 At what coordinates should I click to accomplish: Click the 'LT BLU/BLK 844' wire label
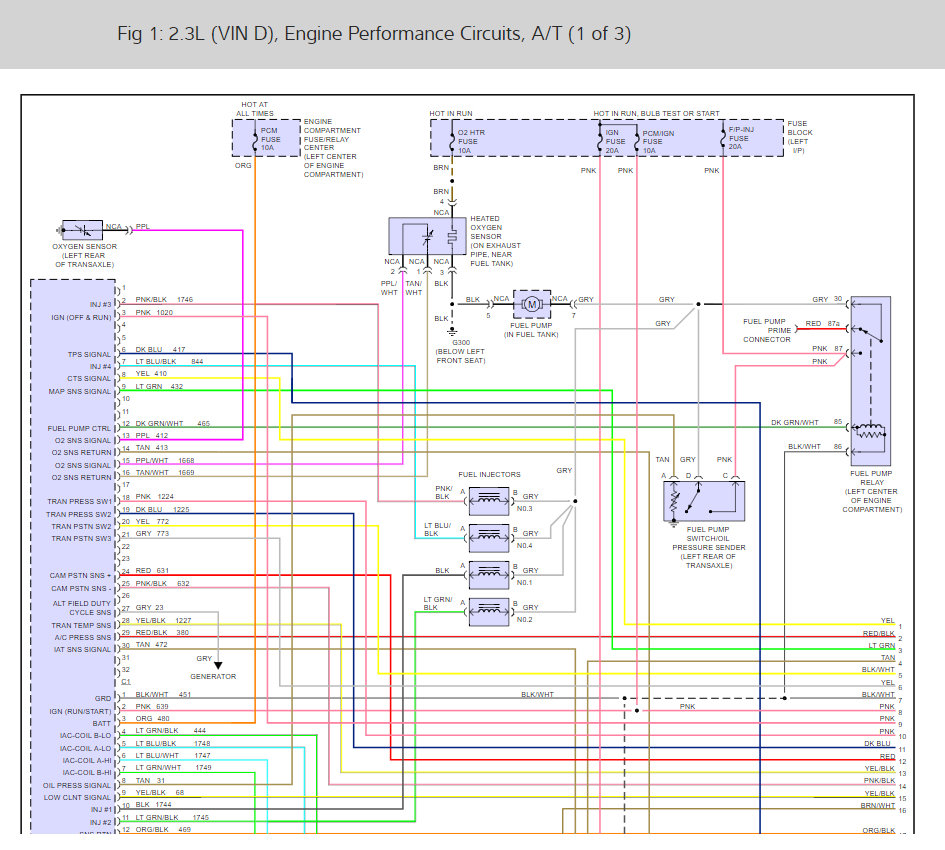pos(169,362)
